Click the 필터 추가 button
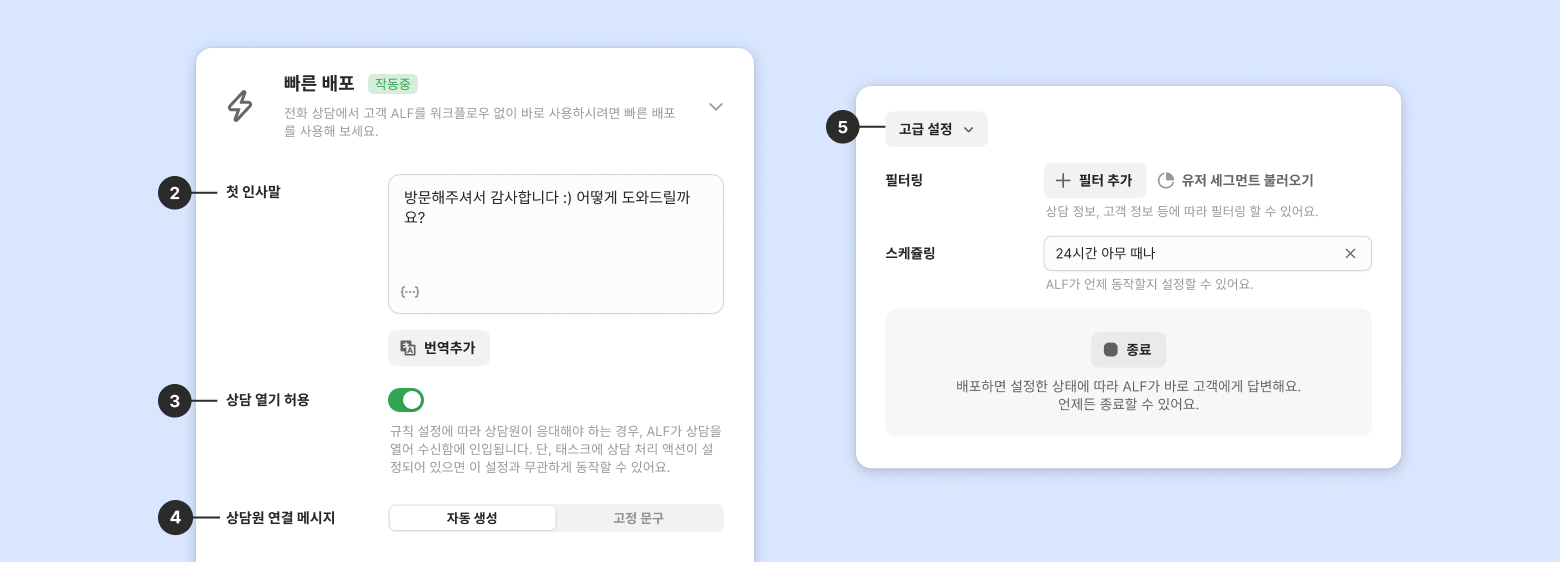Screen dimensions: 1560x562 (x=1095, y=181)
